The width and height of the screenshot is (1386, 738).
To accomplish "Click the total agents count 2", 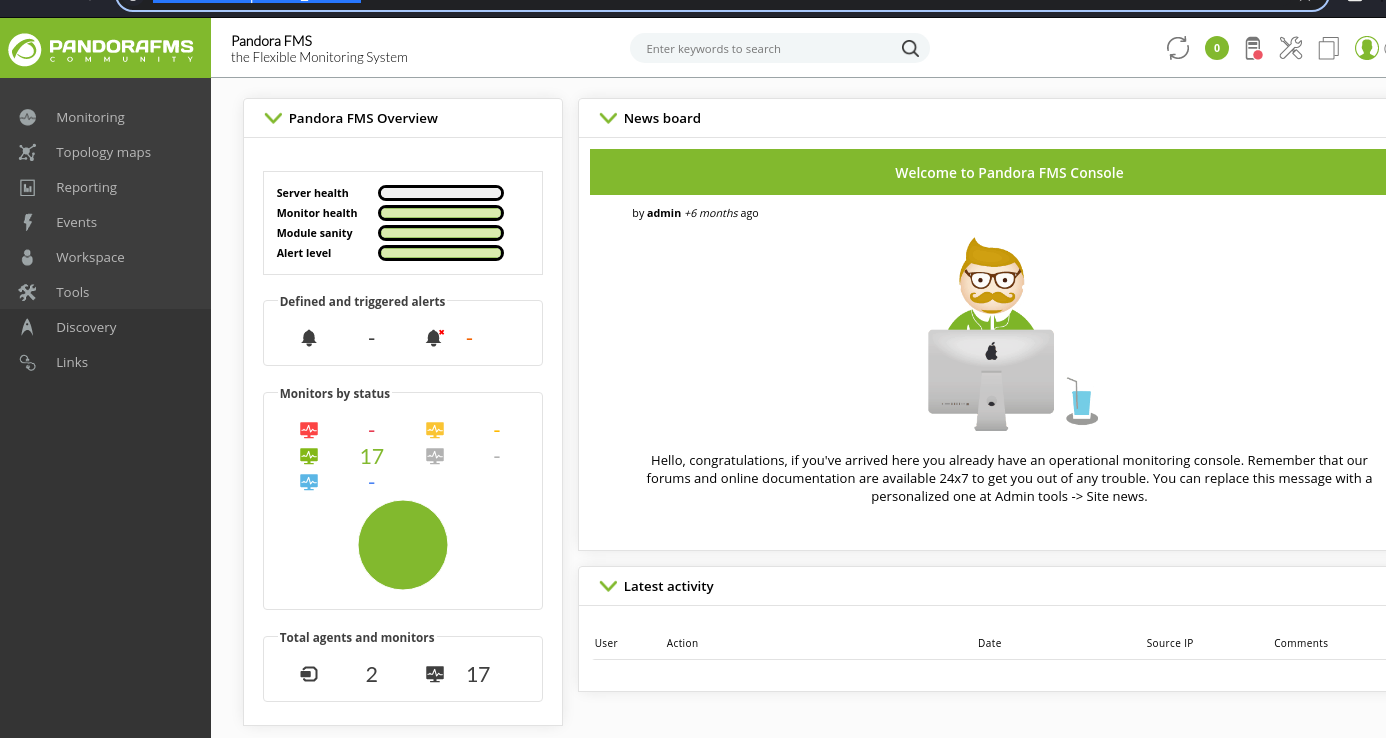I will [372, 675].
